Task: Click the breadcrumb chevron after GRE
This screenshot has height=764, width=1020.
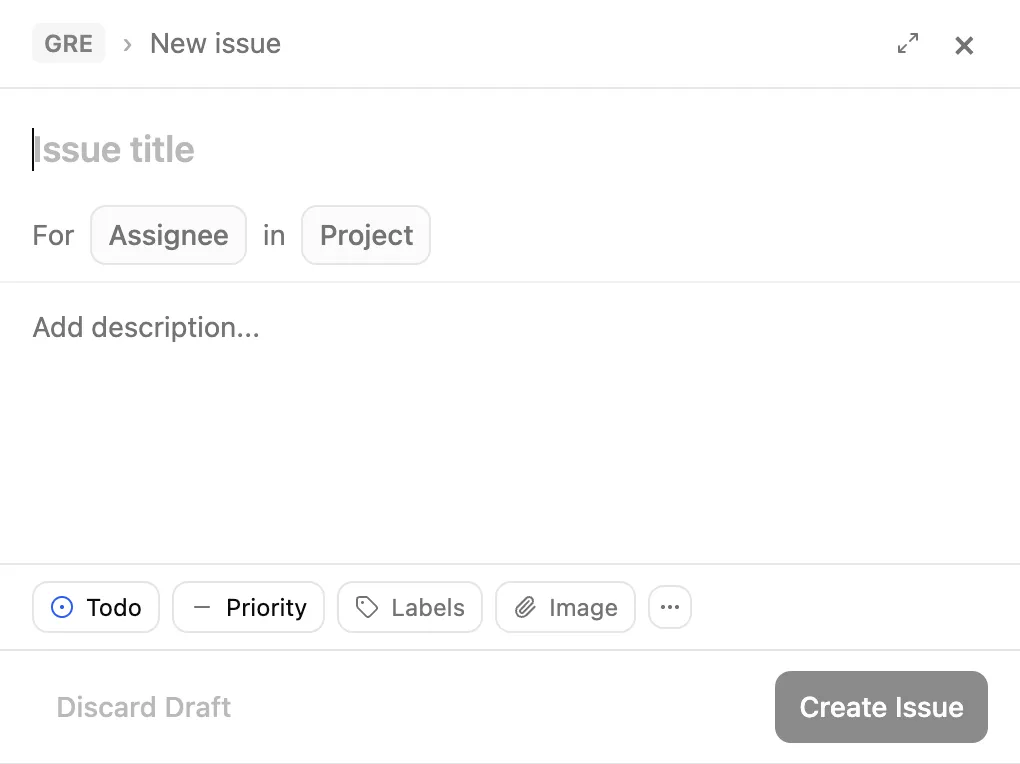Action: click(x=127, y=44)
